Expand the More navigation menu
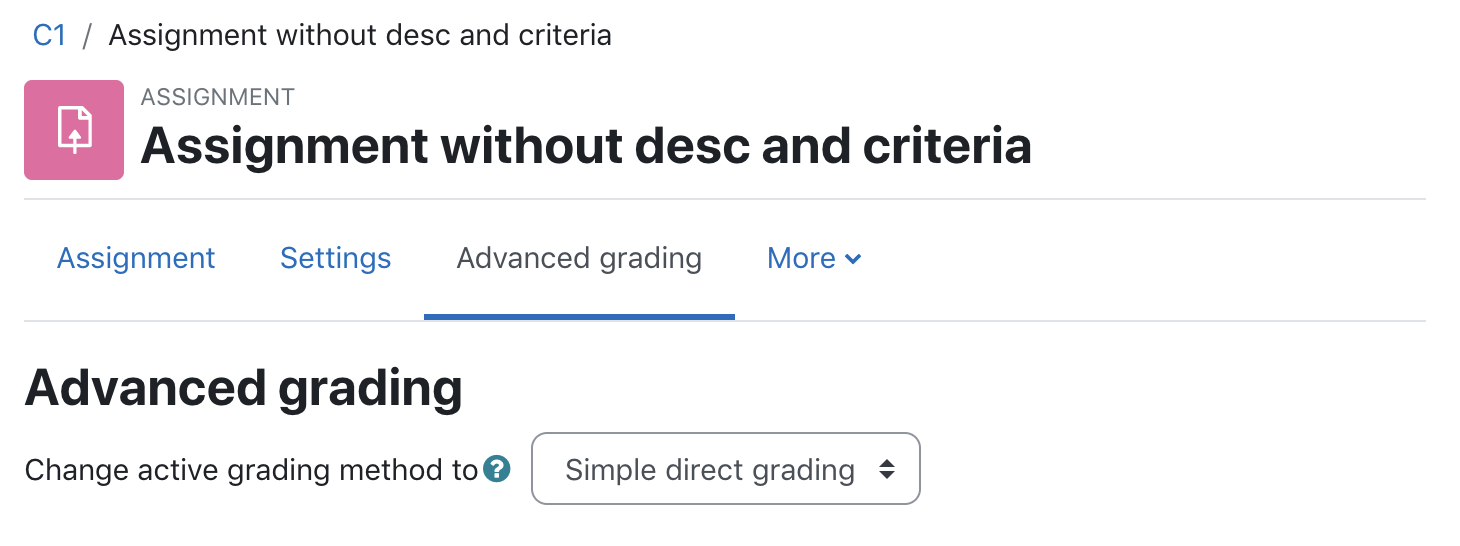Image resolution: width=1460 pixels, height=546 pixels. (814, 258)
